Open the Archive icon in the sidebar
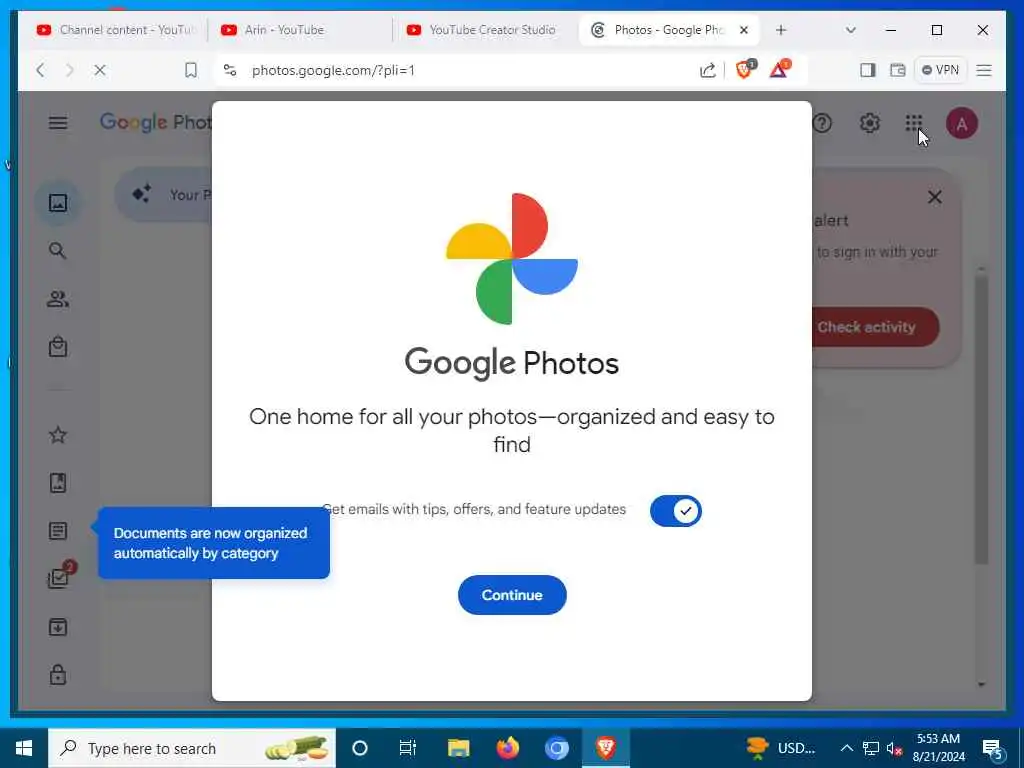 coord(58,627)
